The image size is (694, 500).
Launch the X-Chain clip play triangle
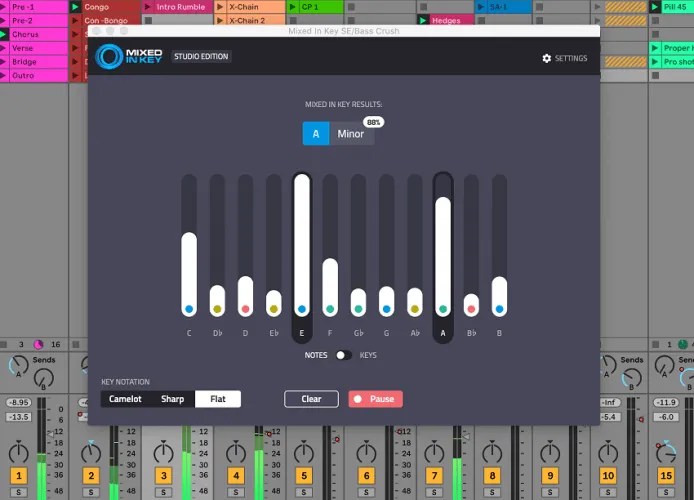220,7
